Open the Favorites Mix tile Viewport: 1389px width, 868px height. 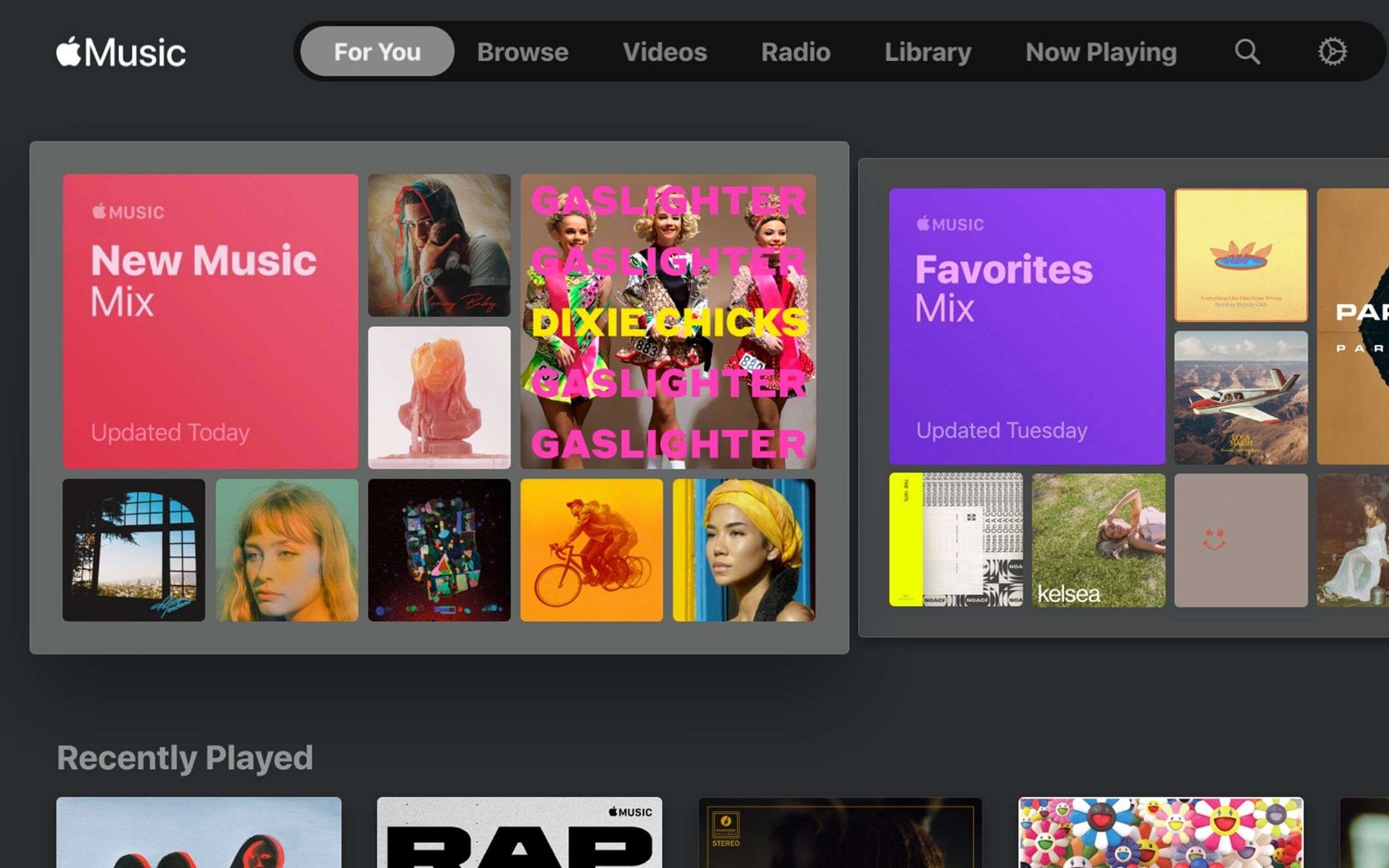click(x=1027, y=326)
